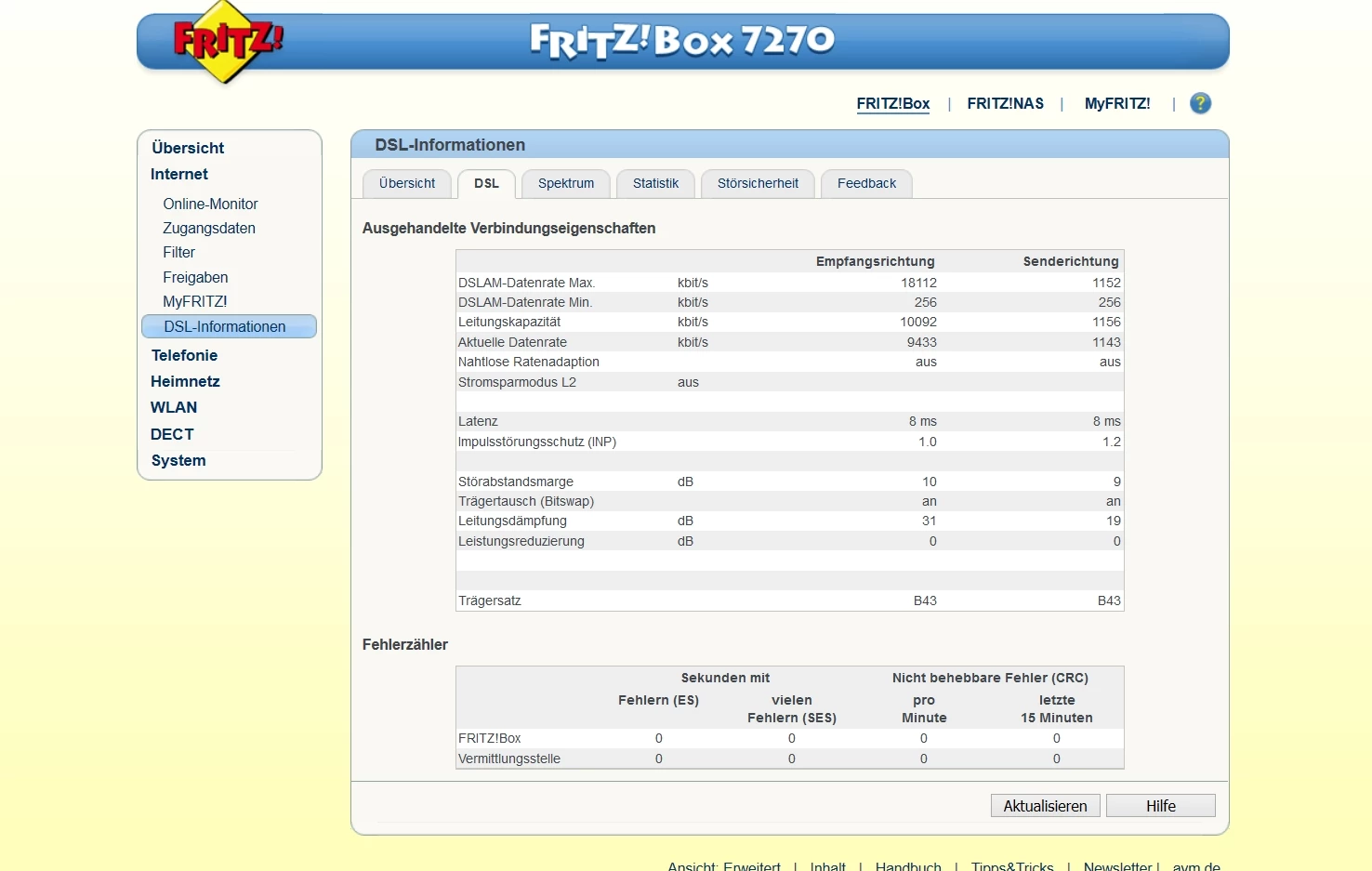1372x871 pixels.
Task: Click the FRITZ! logo icon
Action: pos(228,42)
